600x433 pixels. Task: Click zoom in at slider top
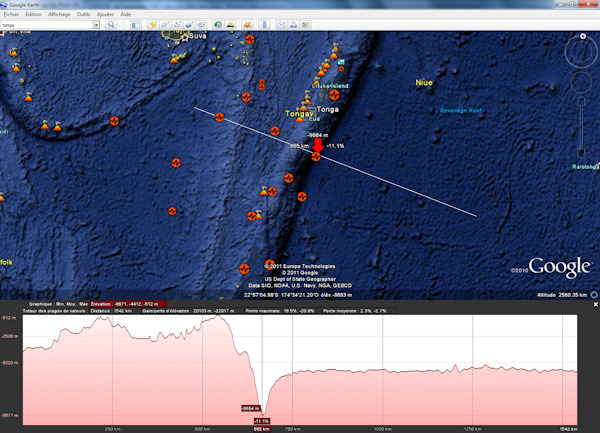pos(581,100)
